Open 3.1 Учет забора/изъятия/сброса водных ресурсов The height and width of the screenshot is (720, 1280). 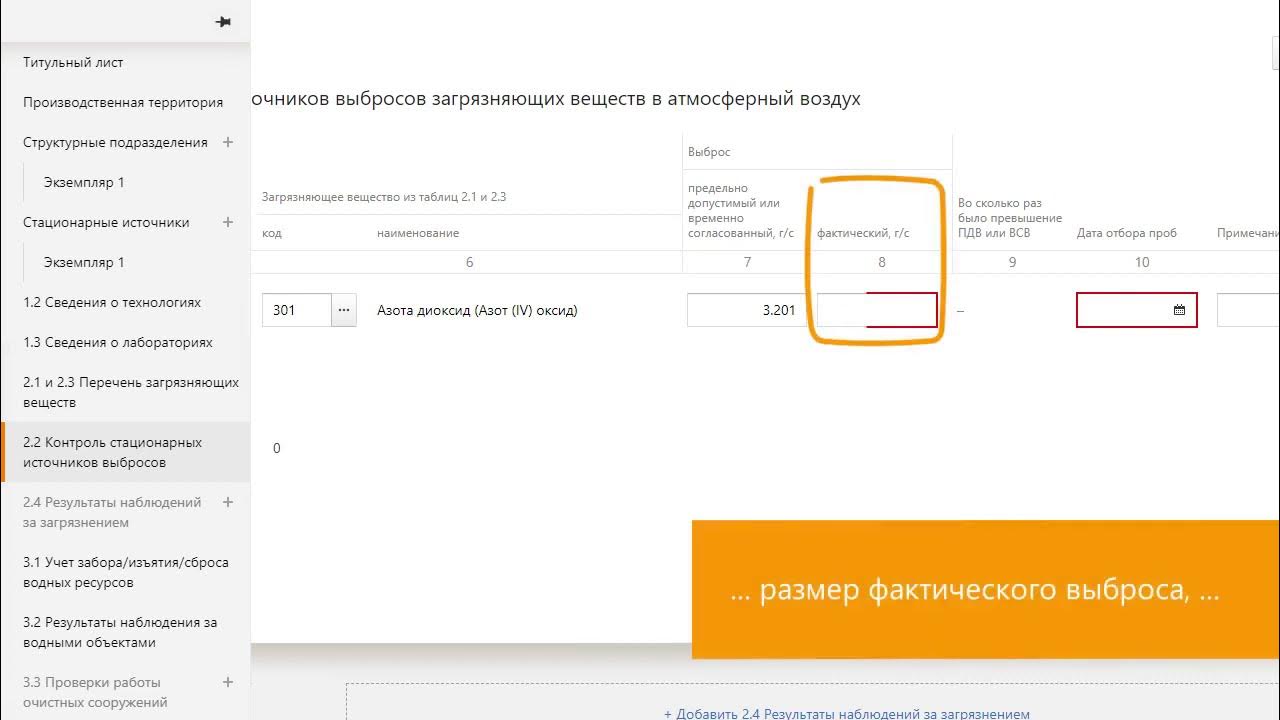pyautogui.click(x=126, y=572)
